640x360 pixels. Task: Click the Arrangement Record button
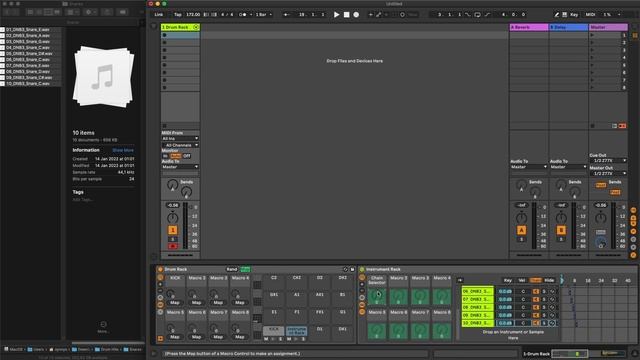pyautogui.click(x=356, y=15)
